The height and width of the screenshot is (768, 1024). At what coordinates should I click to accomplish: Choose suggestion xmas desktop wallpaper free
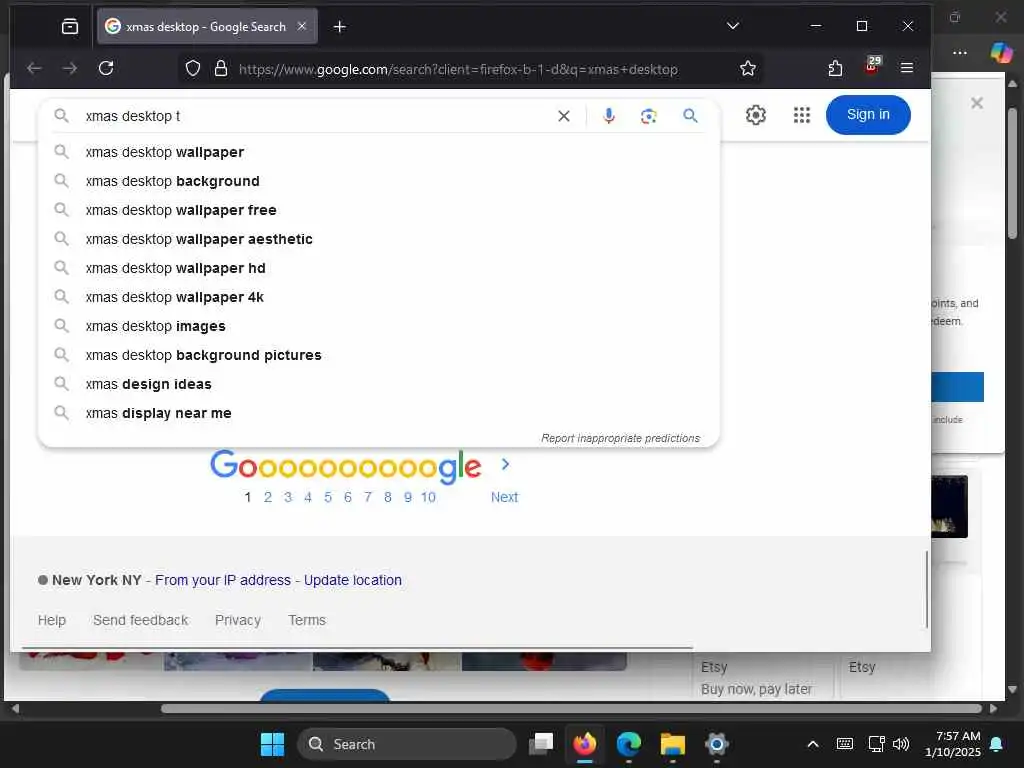(379, 210)
